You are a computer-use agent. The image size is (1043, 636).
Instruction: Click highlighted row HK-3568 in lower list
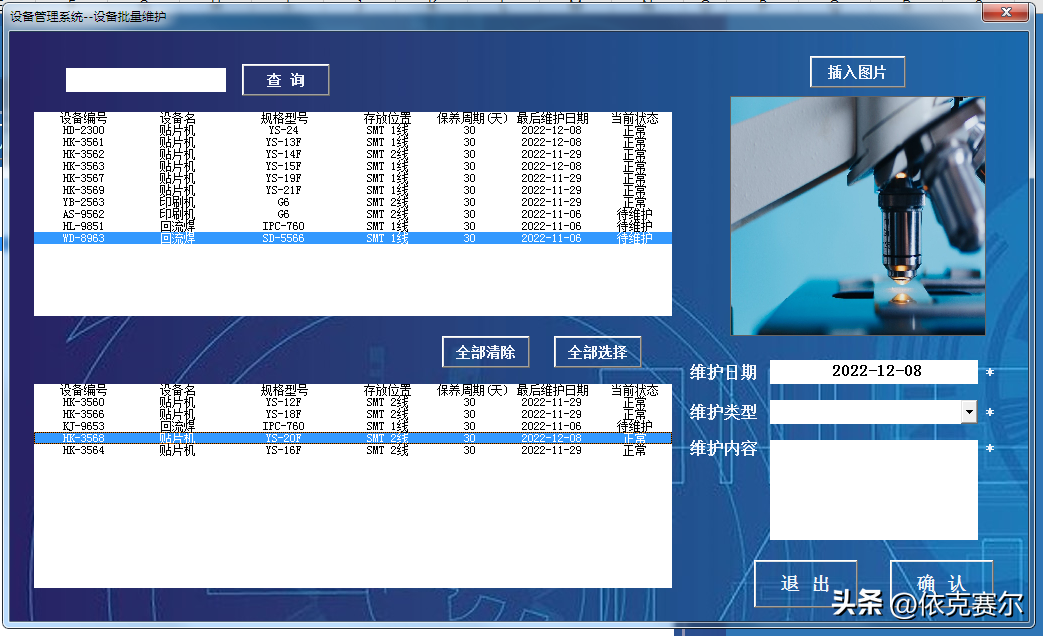coord(353,438)
